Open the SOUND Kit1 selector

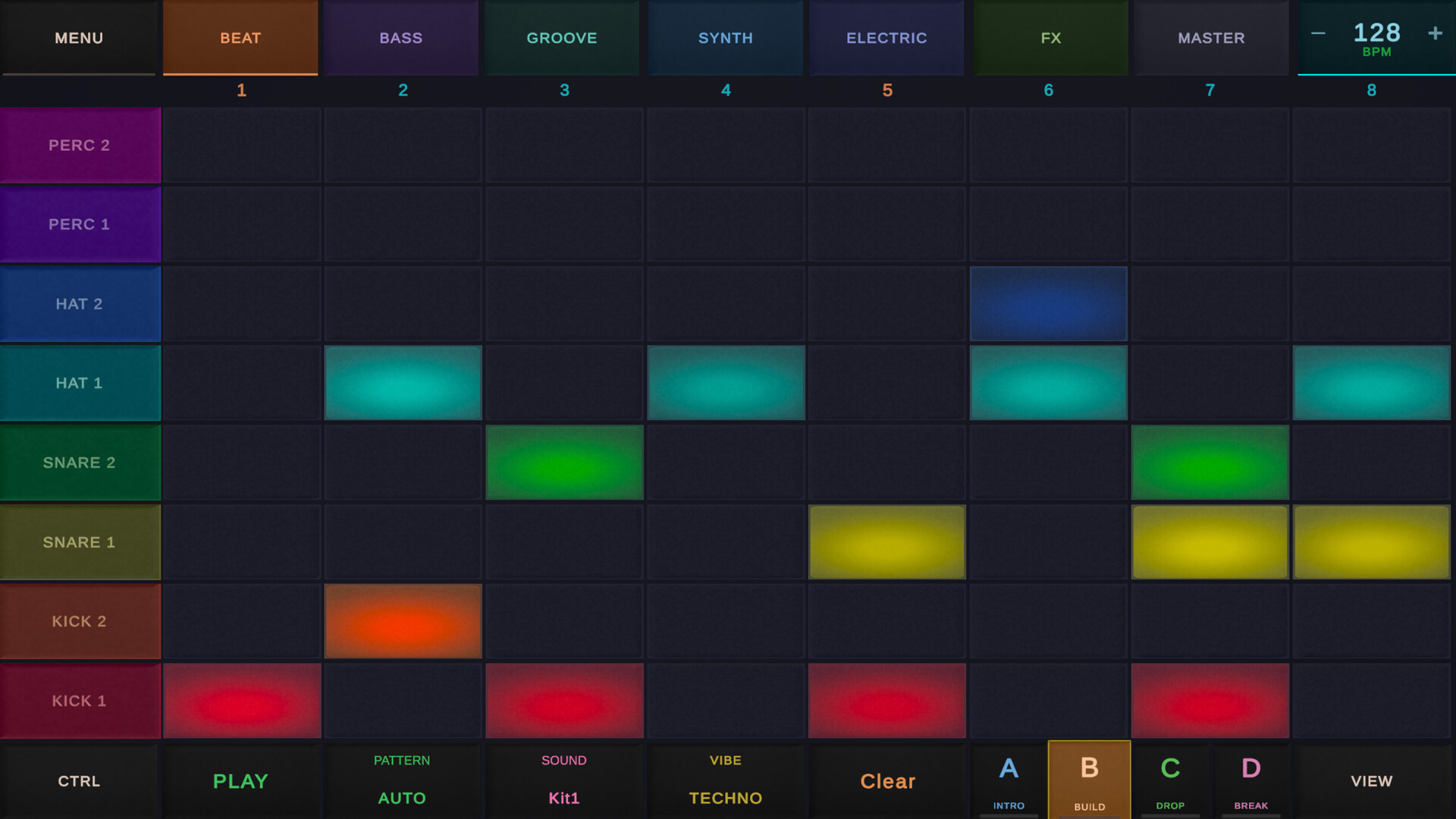(563, 781)
